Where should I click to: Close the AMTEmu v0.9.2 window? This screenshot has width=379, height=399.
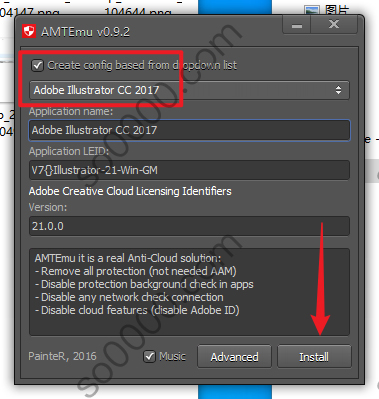click(x=334, y=25)
